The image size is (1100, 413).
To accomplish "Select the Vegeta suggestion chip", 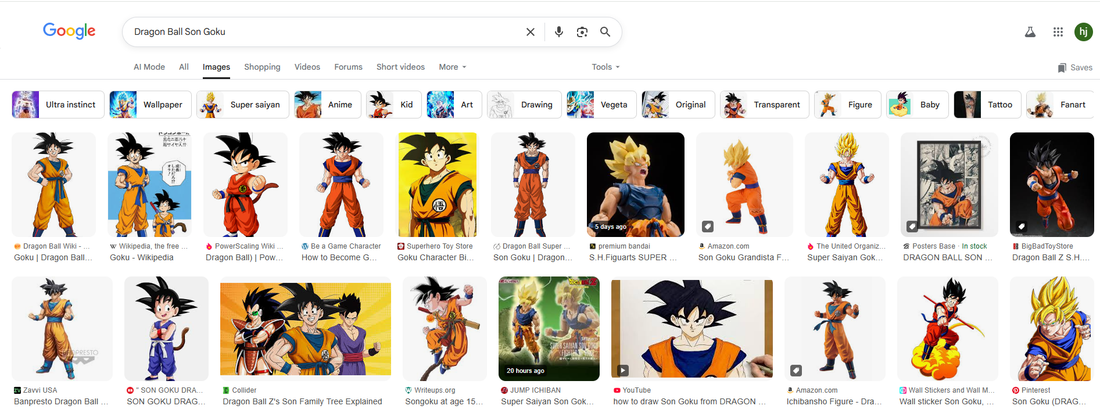I will click(x=601, y=105).
